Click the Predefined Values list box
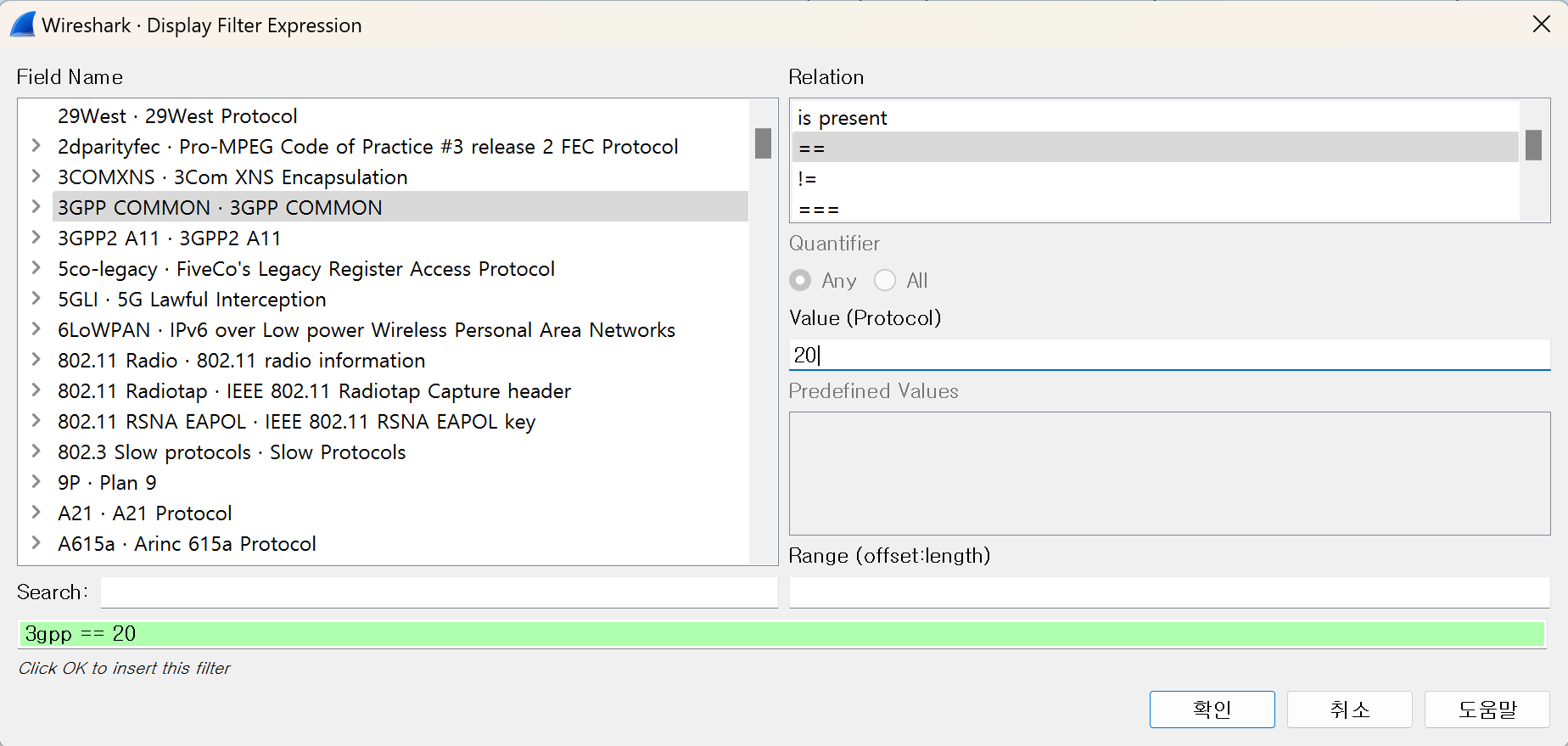The image size is (1568, 746). tap(1169, 474)
